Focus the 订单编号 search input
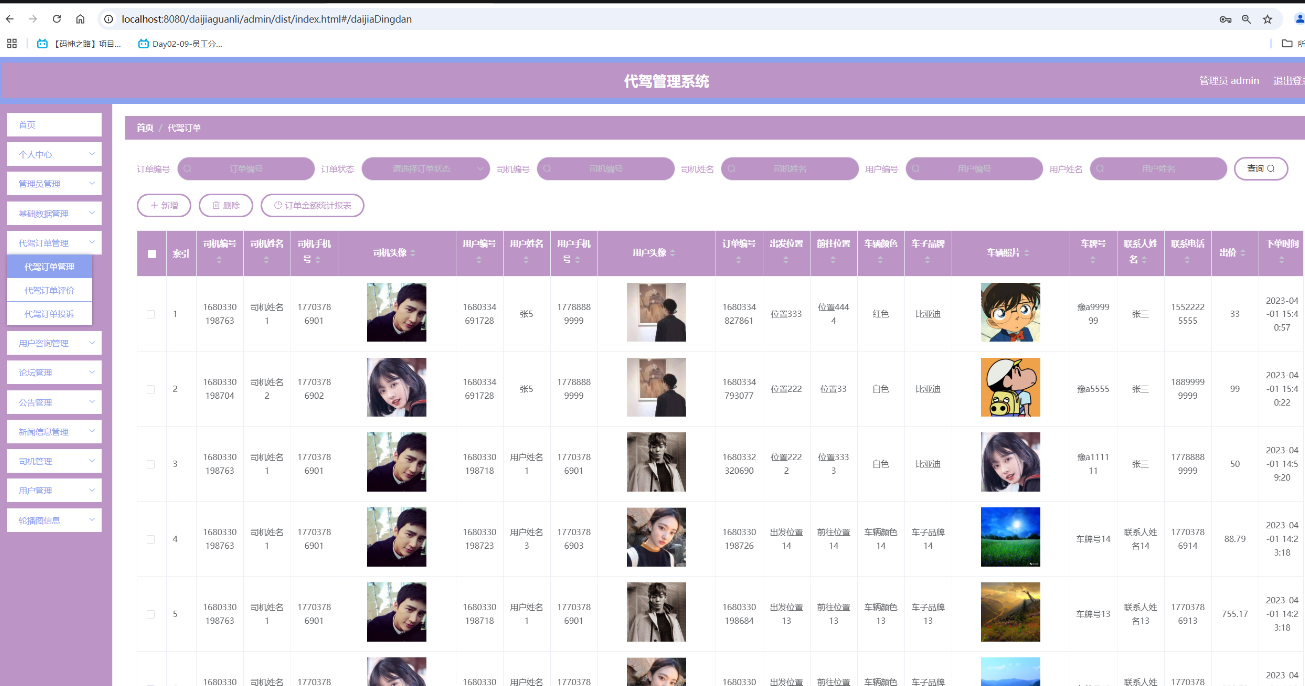Viewport: 1305px width, 686px height. click(x=245, y=169)
